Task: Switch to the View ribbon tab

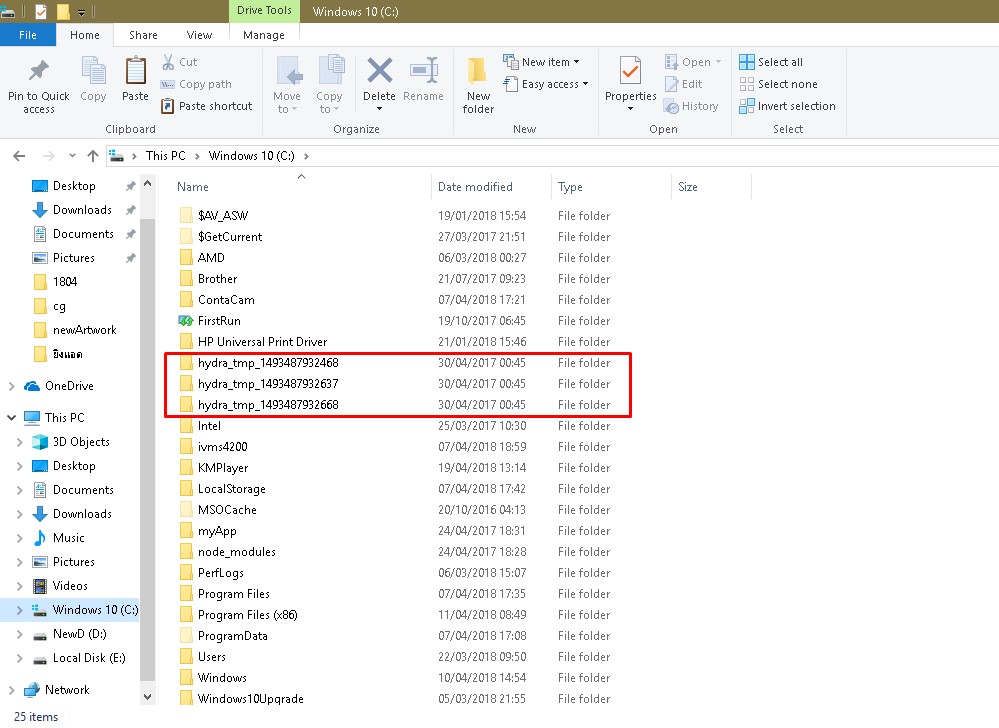Action: pos(199,35)
